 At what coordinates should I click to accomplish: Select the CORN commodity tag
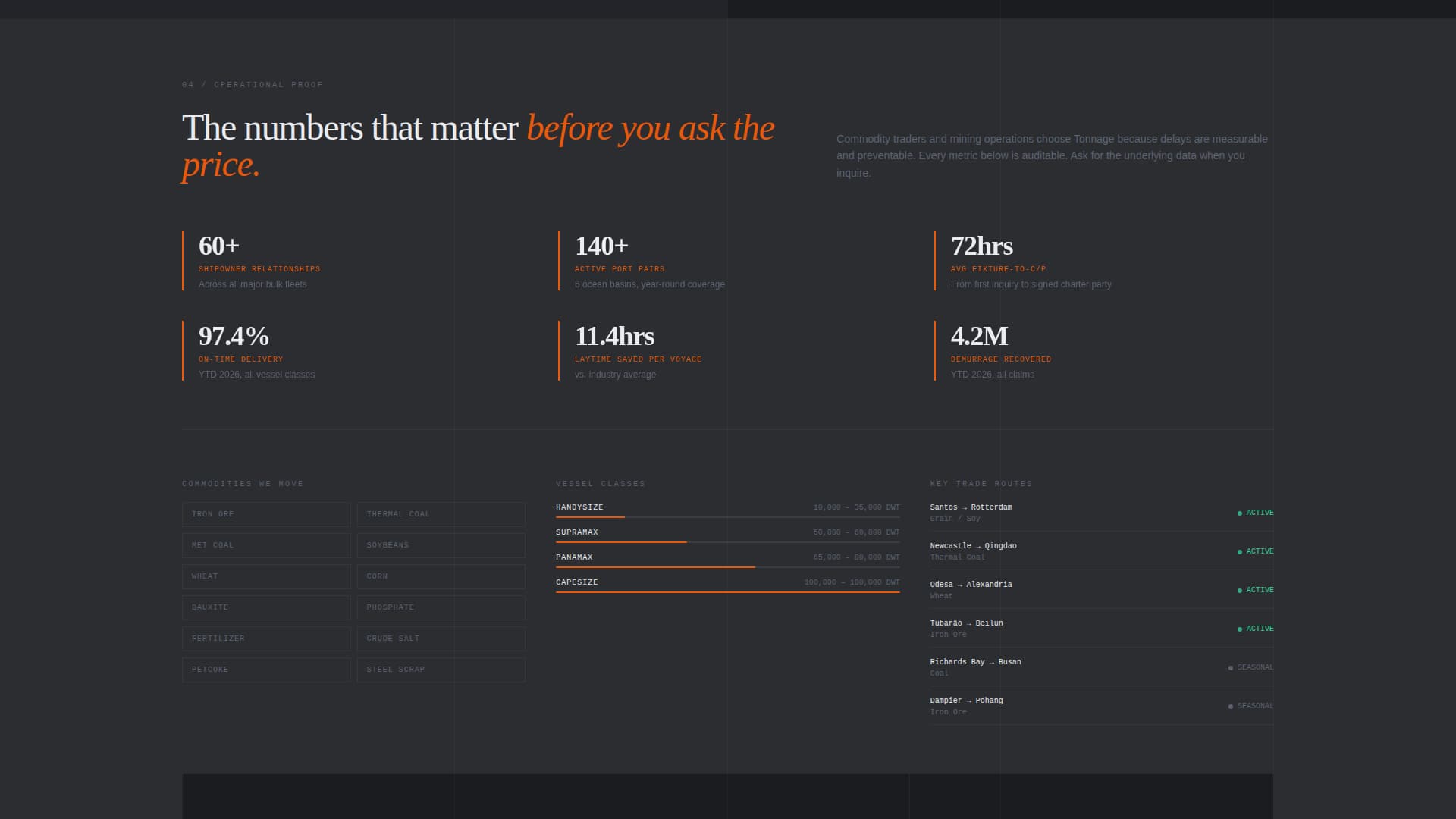(x=441, y=576)
